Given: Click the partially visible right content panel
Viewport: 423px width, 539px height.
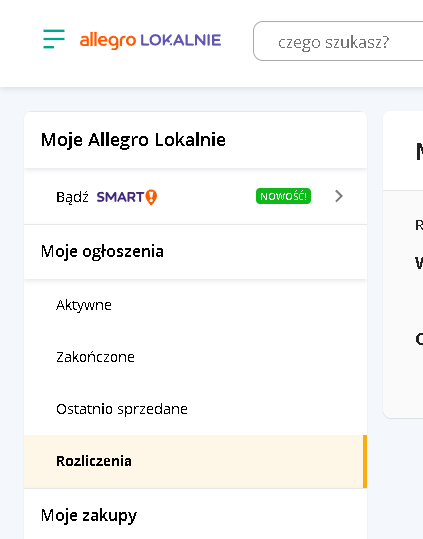Looking at the screenshot, I should pyautogui.click(x=403, y=265).
